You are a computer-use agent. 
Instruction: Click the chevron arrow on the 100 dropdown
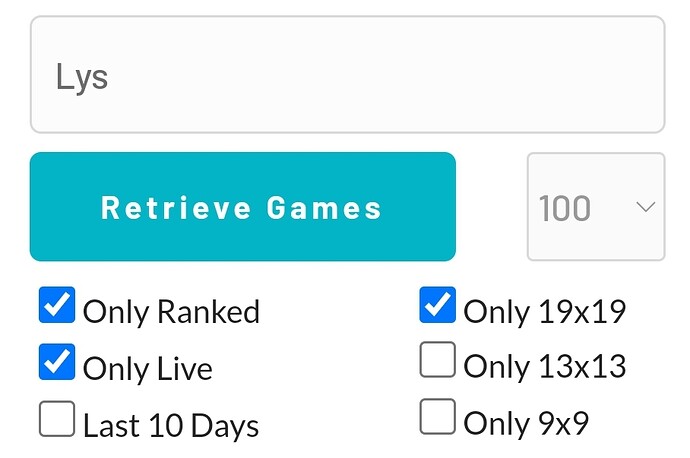point(645,207)
